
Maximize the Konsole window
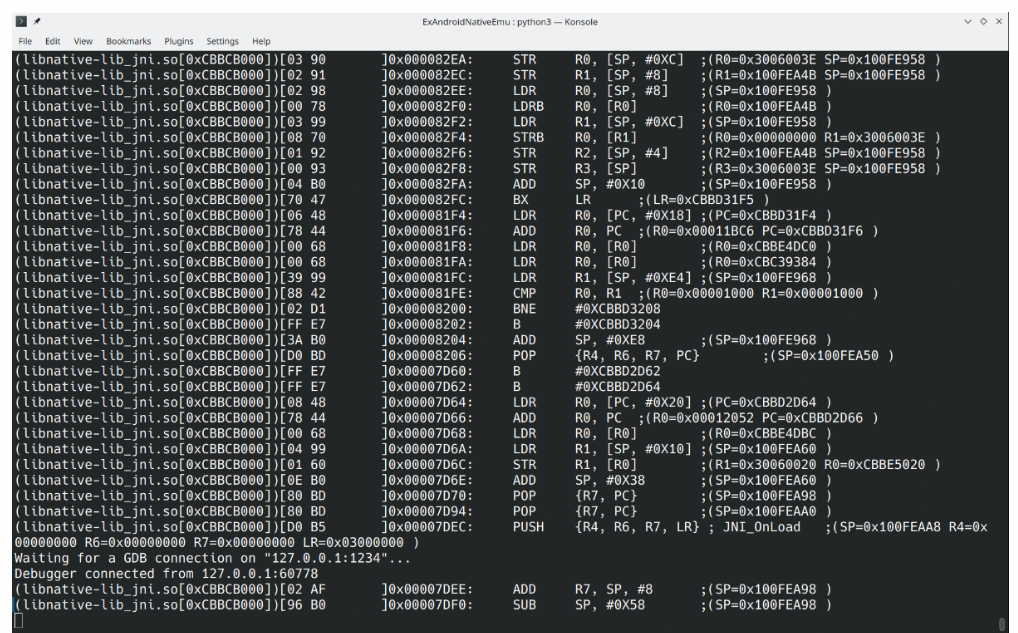984,21
